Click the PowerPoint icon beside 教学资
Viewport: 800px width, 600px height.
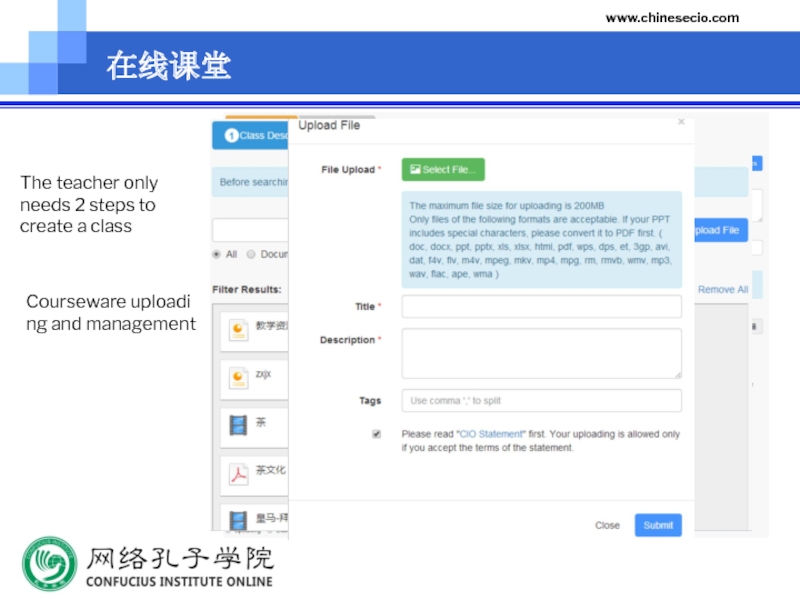[238, 329]
